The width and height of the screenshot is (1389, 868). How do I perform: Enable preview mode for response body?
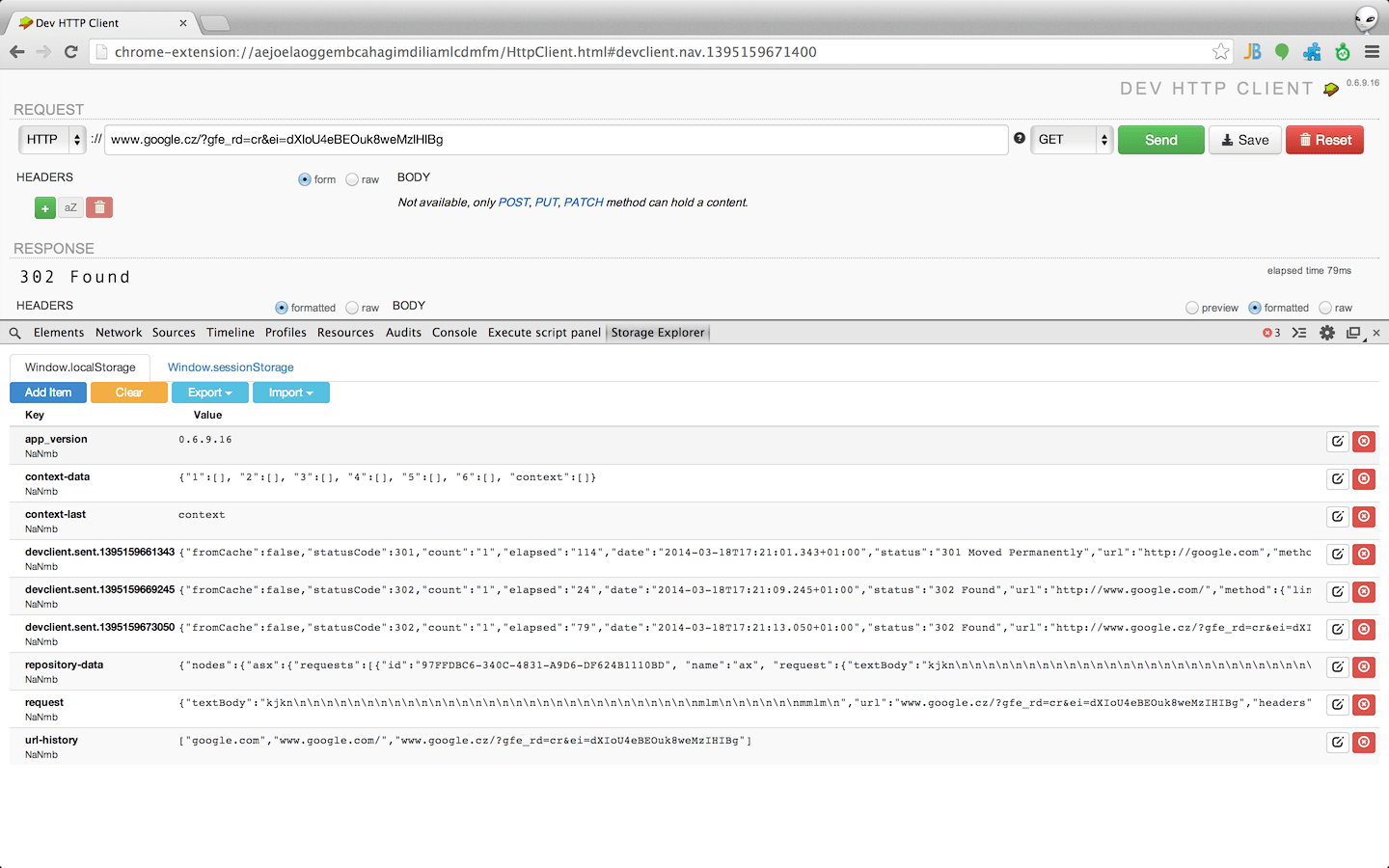pyautogui.click(x=1192, y=307)
